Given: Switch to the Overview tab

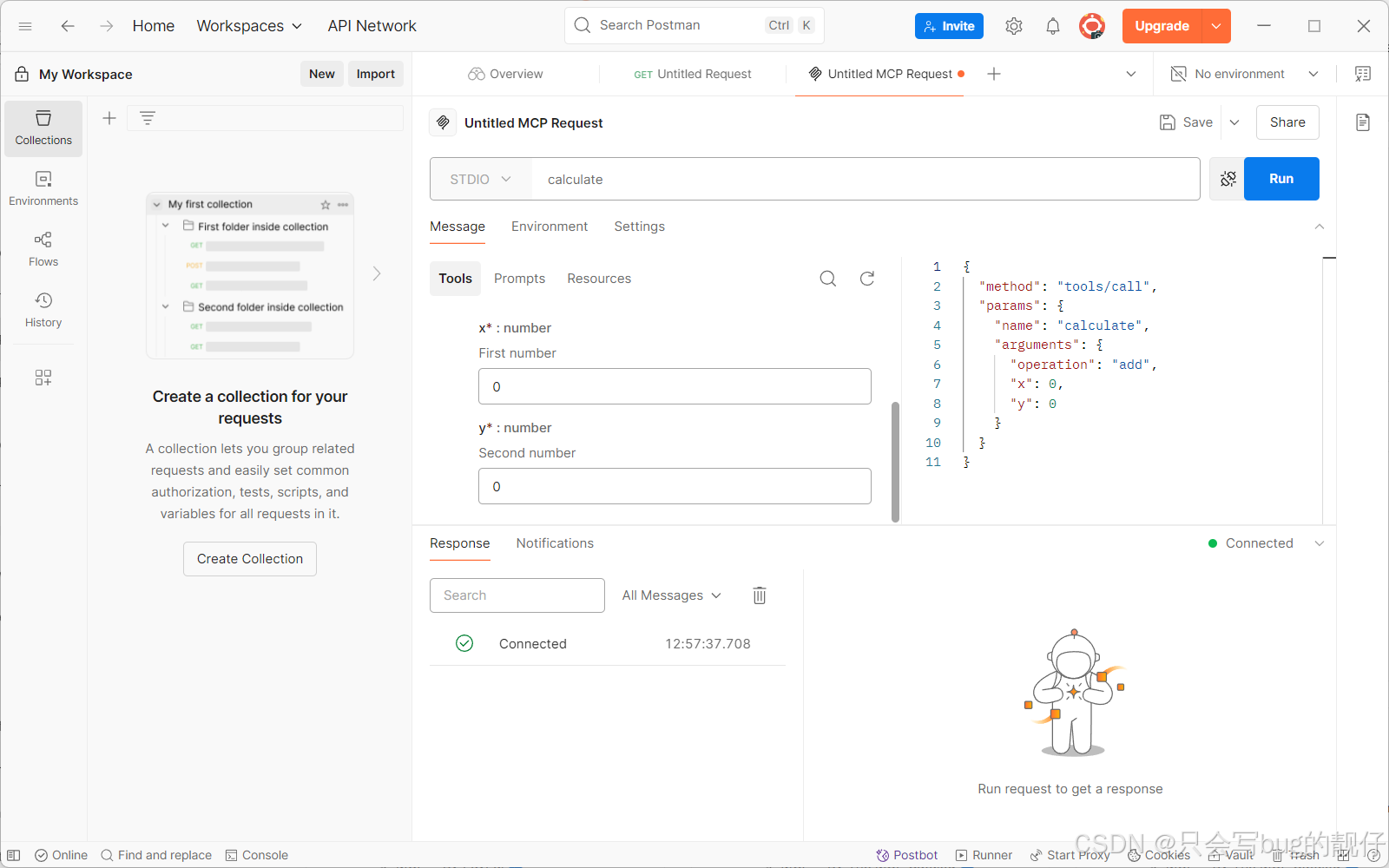Looking at the screenshot, I should [x=505, y=74].
